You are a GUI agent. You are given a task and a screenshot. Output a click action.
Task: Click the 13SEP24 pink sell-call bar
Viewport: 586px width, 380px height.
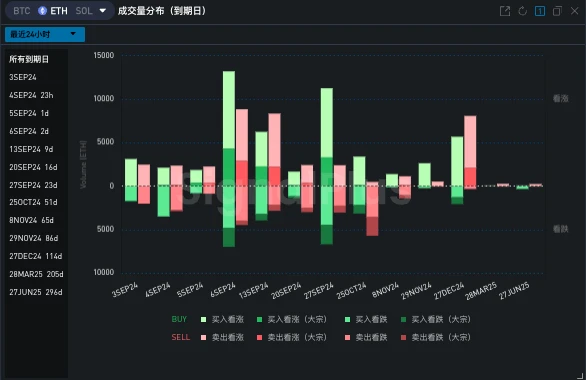274,140
